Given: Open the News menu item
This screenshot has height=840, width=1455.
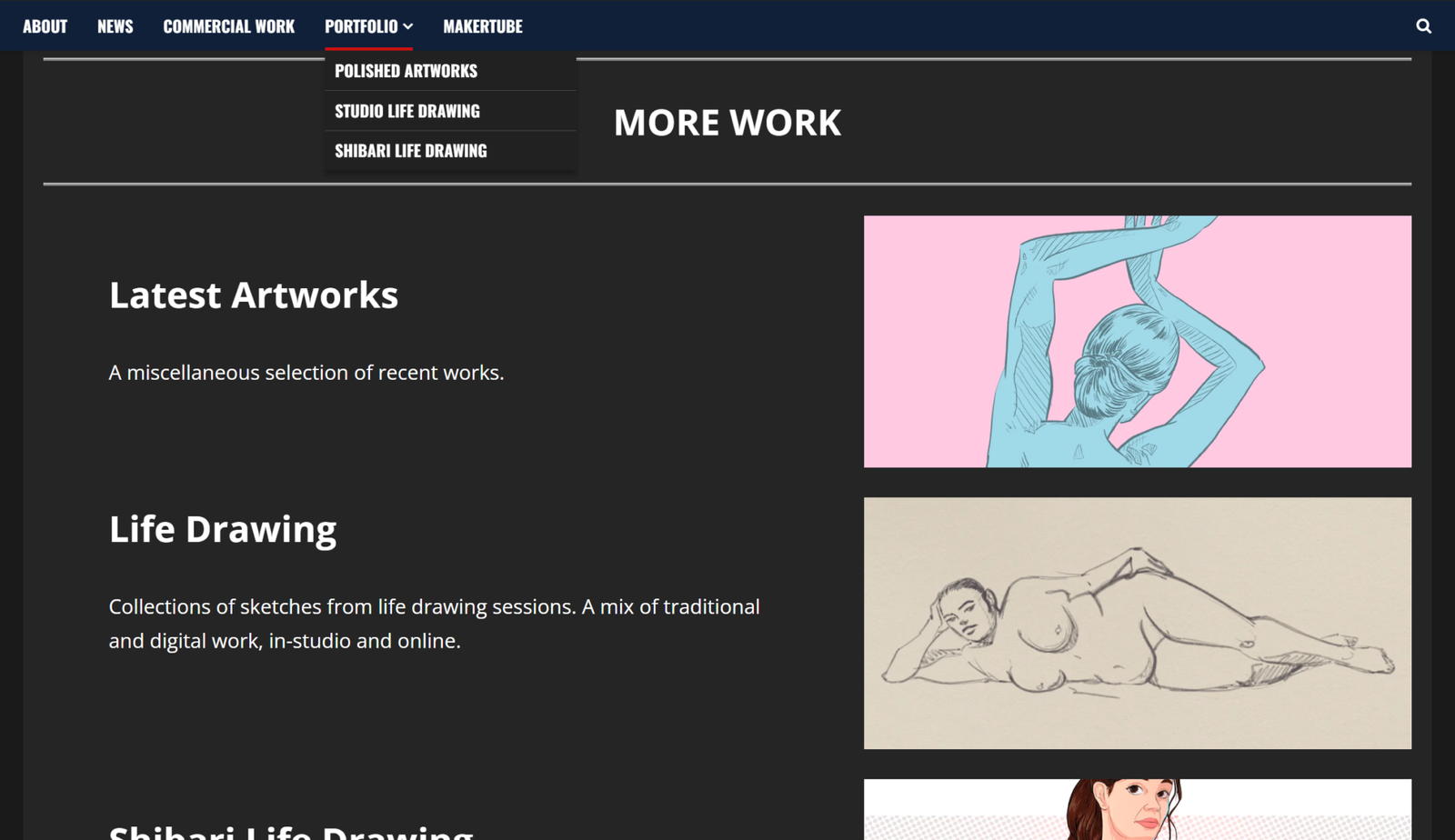Looking at the screenshot, I should coord(115,26).
